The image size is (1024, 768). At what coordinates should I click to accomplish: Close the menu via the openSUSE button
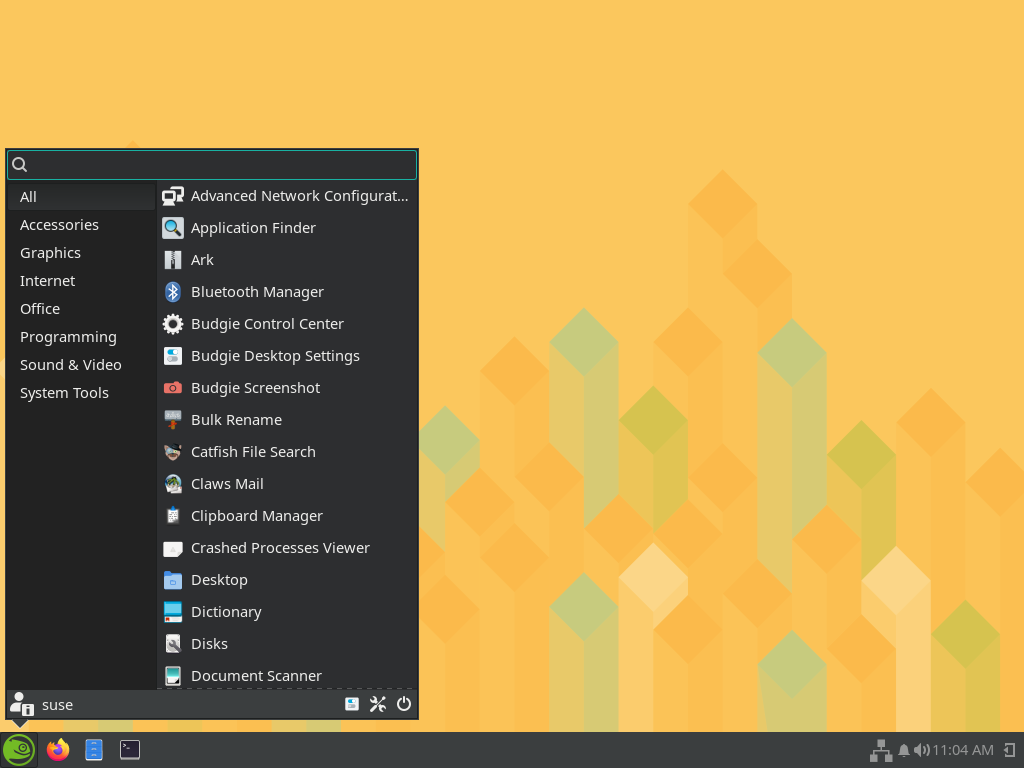pos(18,749)
